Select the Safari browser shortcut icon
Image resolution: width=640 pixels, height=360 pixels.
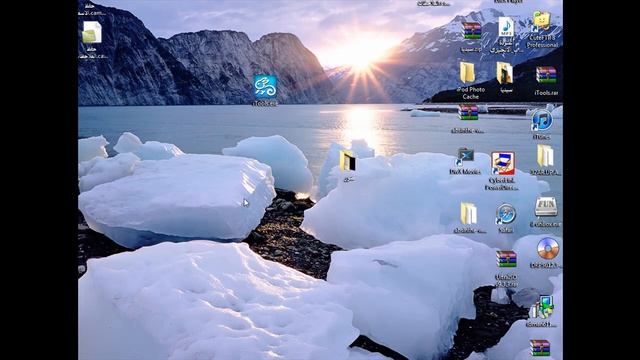click(x=505, y=214)
